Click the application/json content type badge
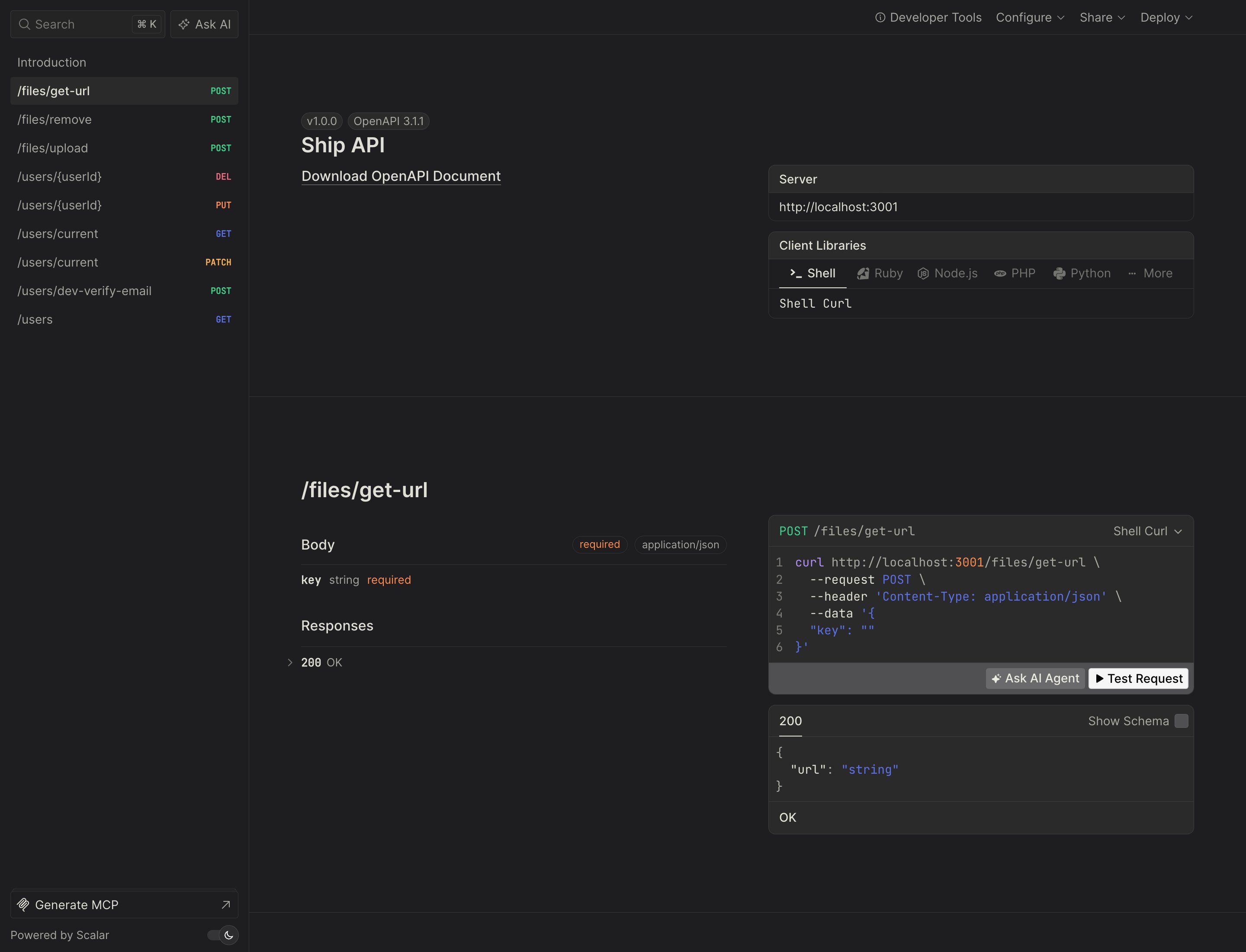 pos(681,544)
